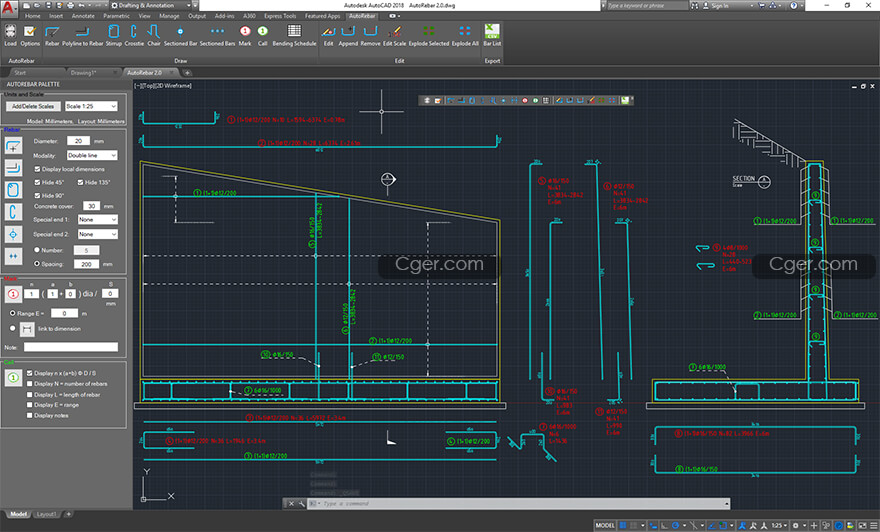Click the rebar draw icon in palette

13,147
